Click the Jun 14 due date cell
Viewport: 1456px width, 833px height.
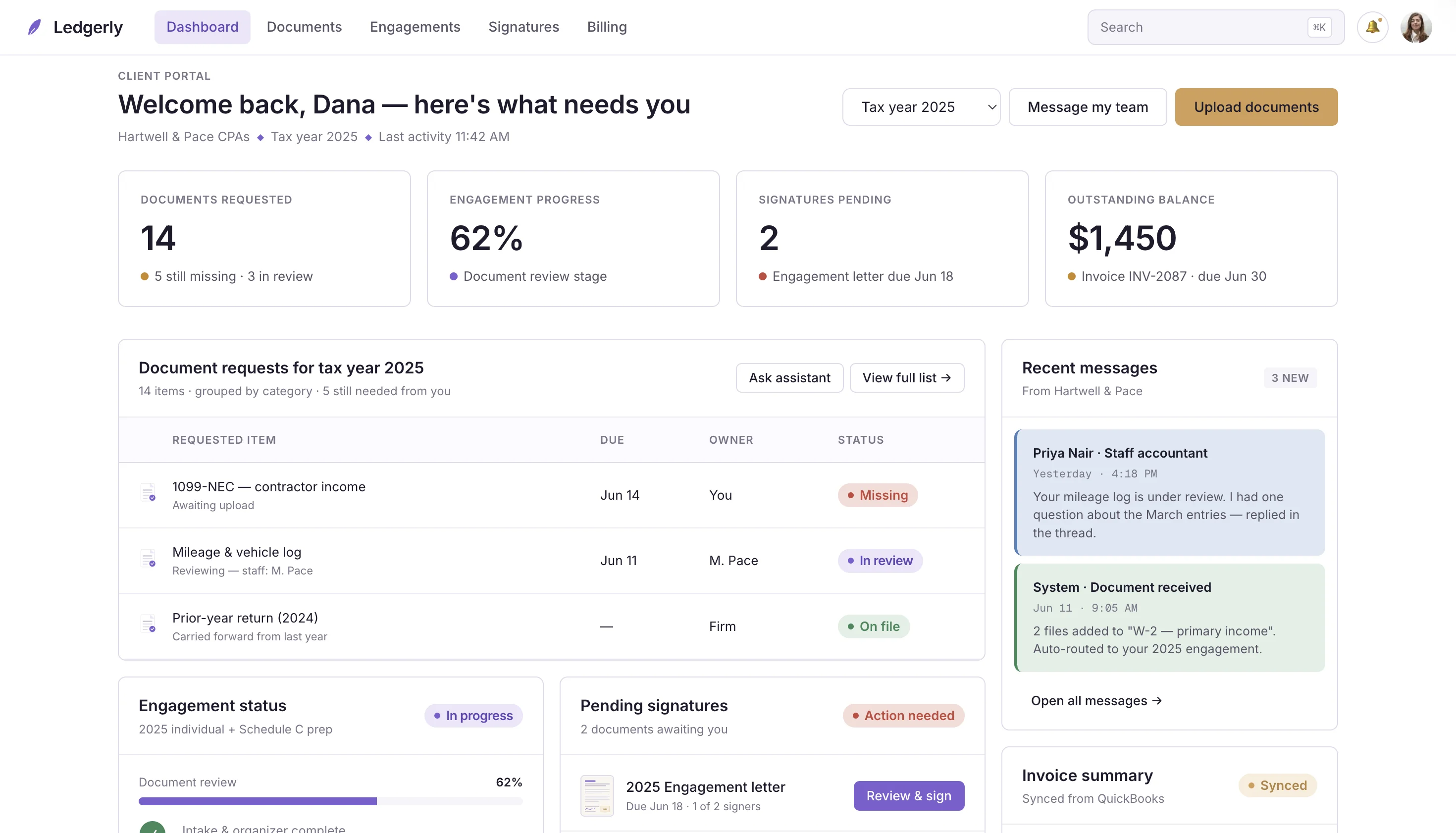pyautogui.click(x=620, y=495)
